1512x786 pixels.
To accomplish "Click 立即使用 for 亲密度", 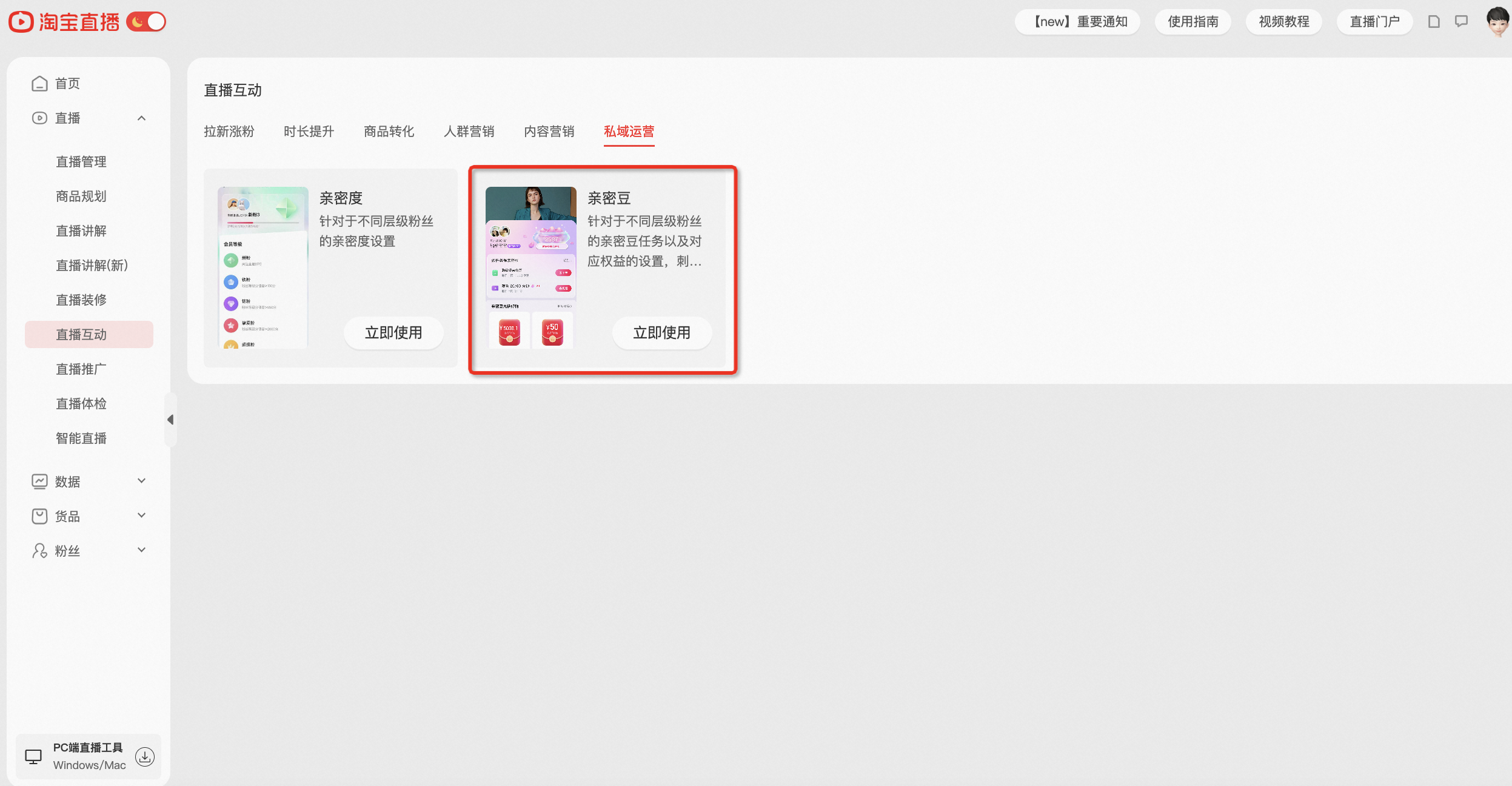I will pyautogui.click(x=394, y=333).
